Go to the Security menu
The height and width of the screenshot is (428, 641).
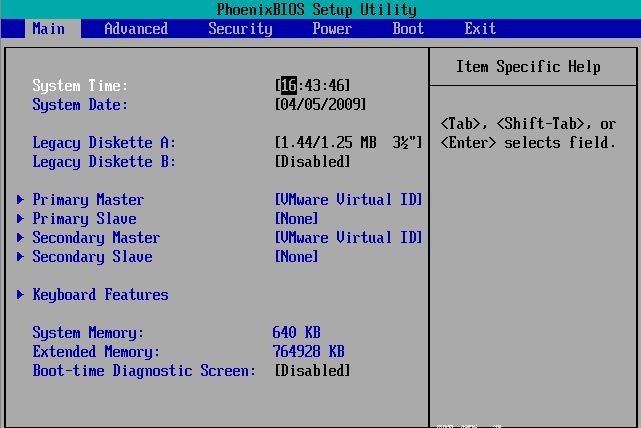[x=240, y=29]
